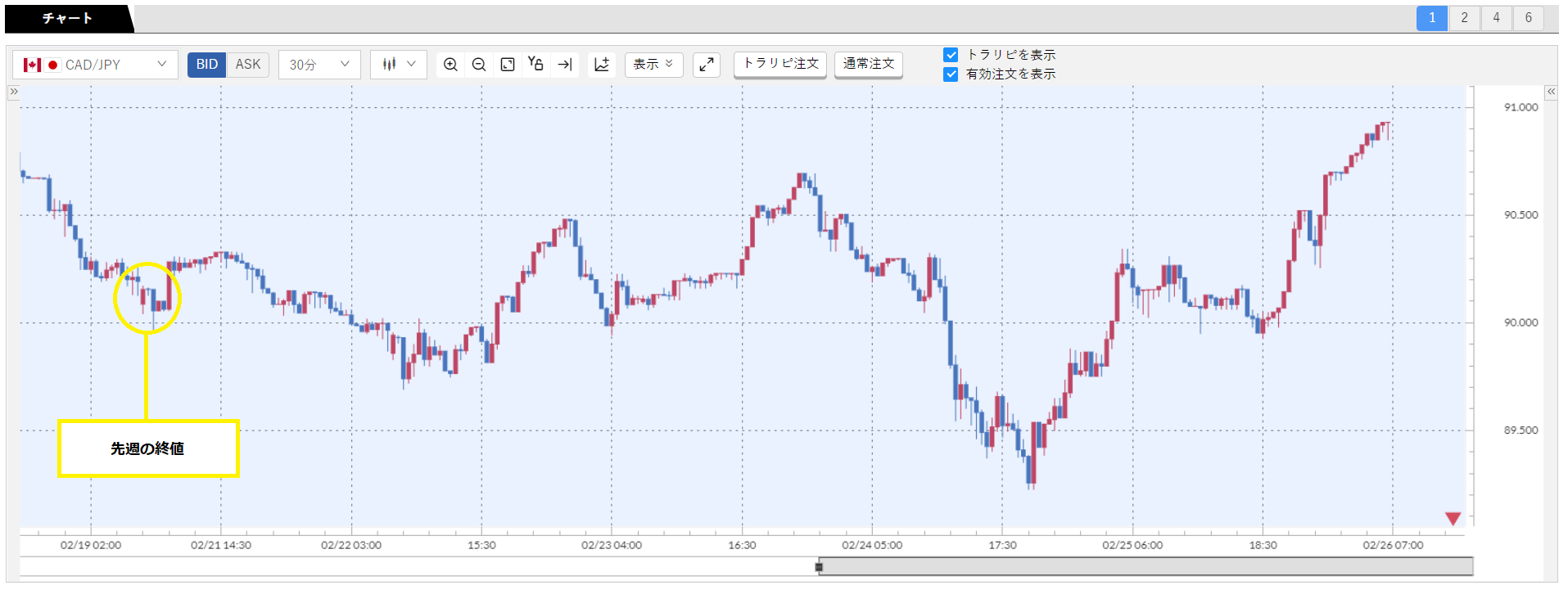Click the 02/24 05:00 time label
Image resolution: width=1568 pixels, height=590 pixels.
point(872,545)
